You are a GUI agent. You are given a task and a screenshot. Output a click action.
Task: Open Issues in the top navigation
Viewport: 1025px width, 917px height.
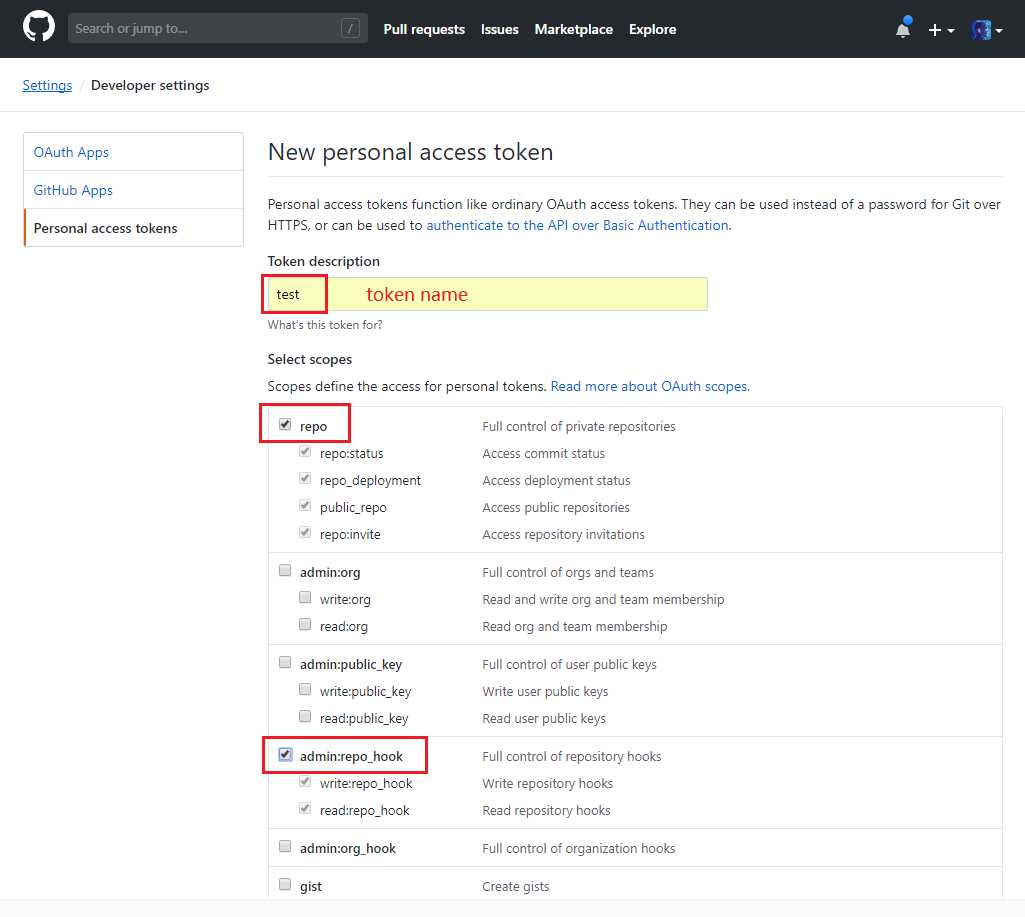point(499,29)
